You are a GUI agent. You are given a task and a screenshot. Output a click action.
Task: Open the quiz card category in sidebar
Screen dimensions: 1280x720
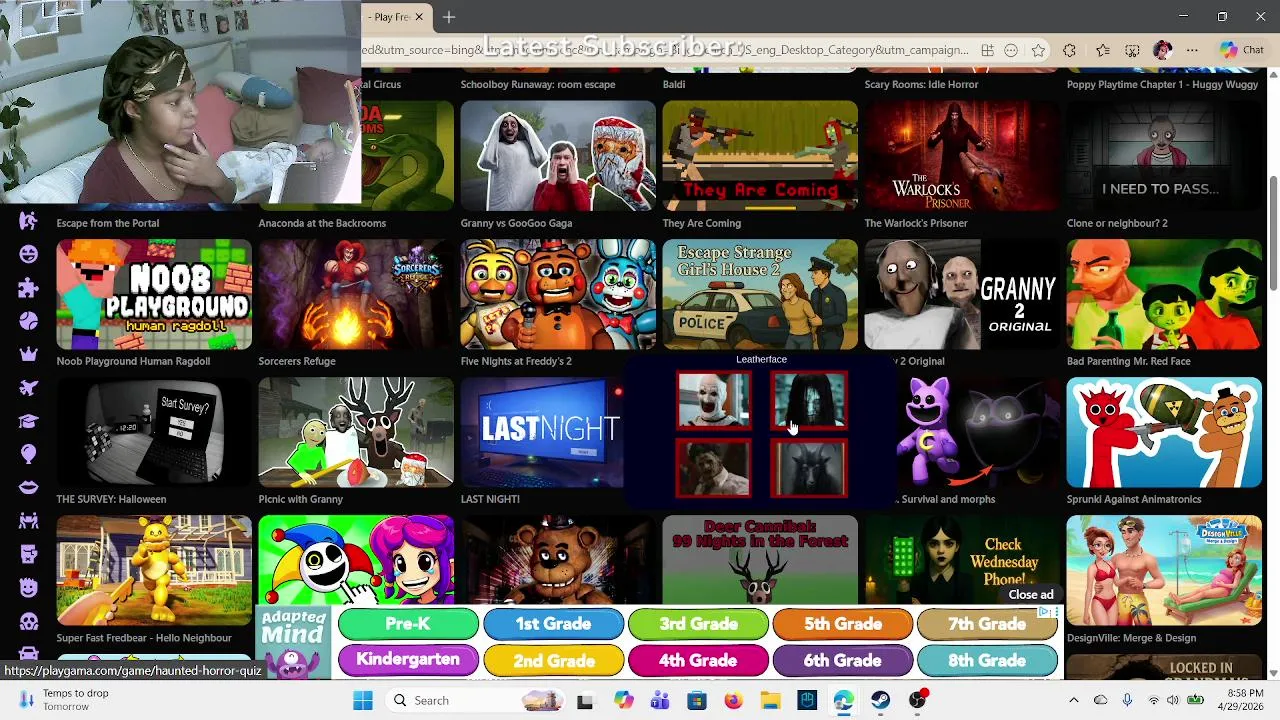tap(28, 554)
